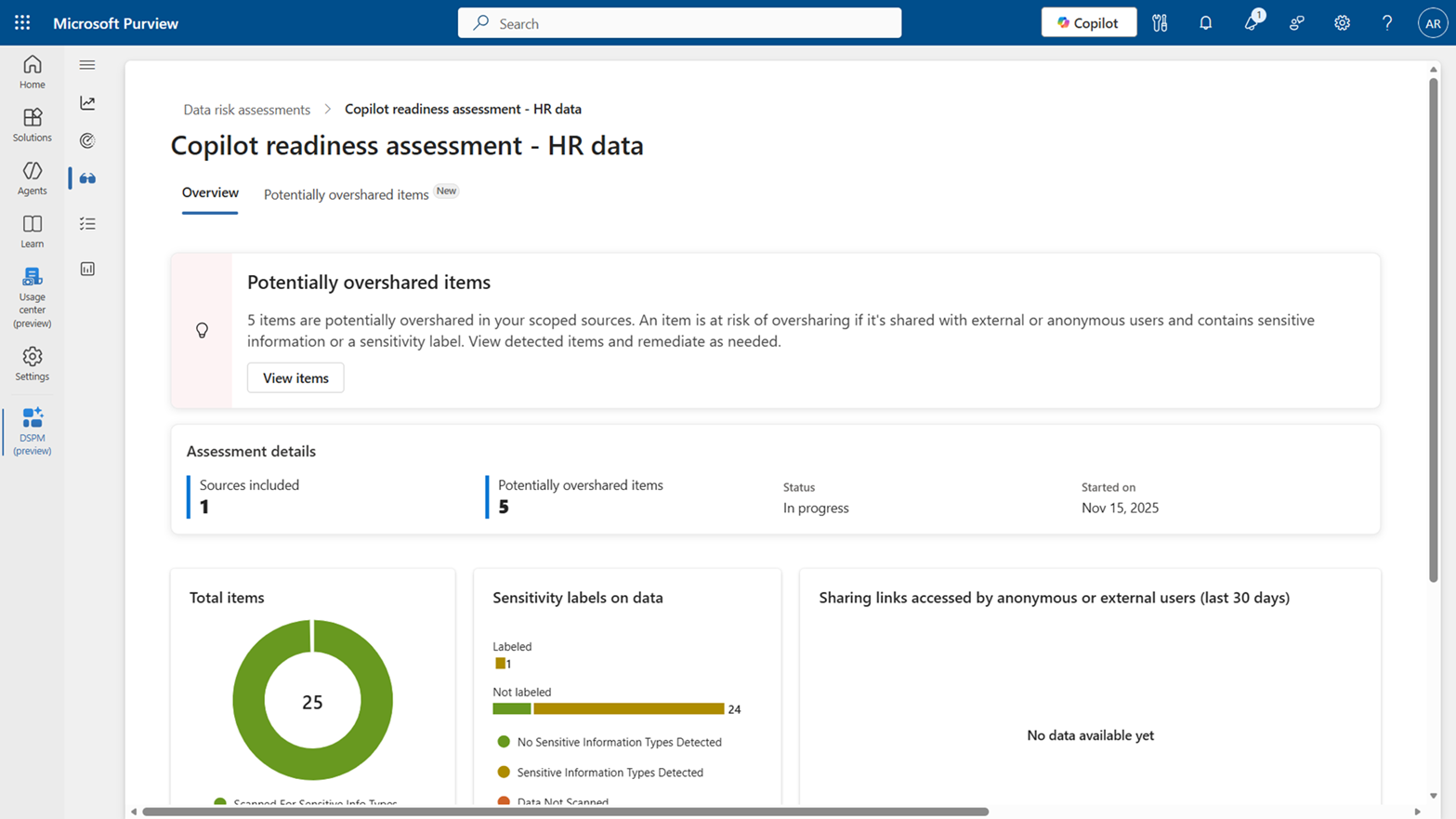Navigate to Data risk assessments breadcrumb
1456x819 pixels.
[246, 110]
